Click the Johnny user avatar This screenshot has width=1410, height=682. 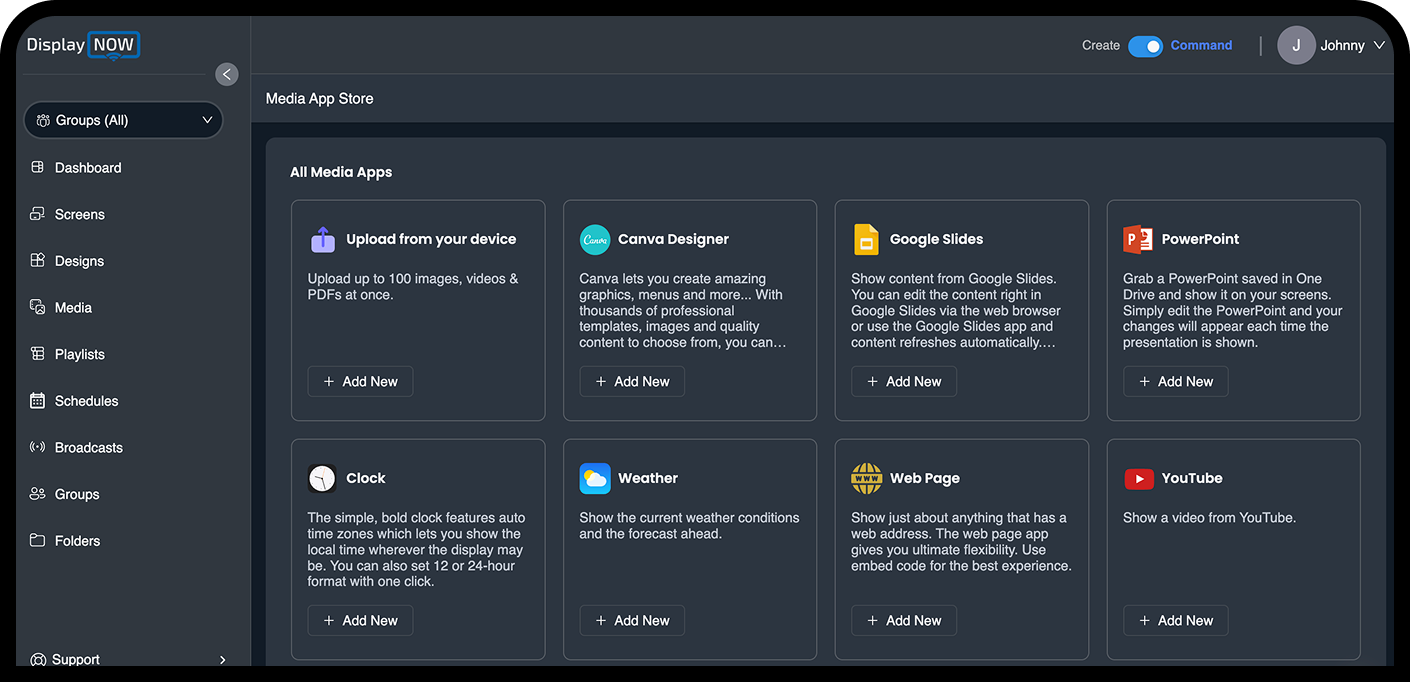[1296, 45]
